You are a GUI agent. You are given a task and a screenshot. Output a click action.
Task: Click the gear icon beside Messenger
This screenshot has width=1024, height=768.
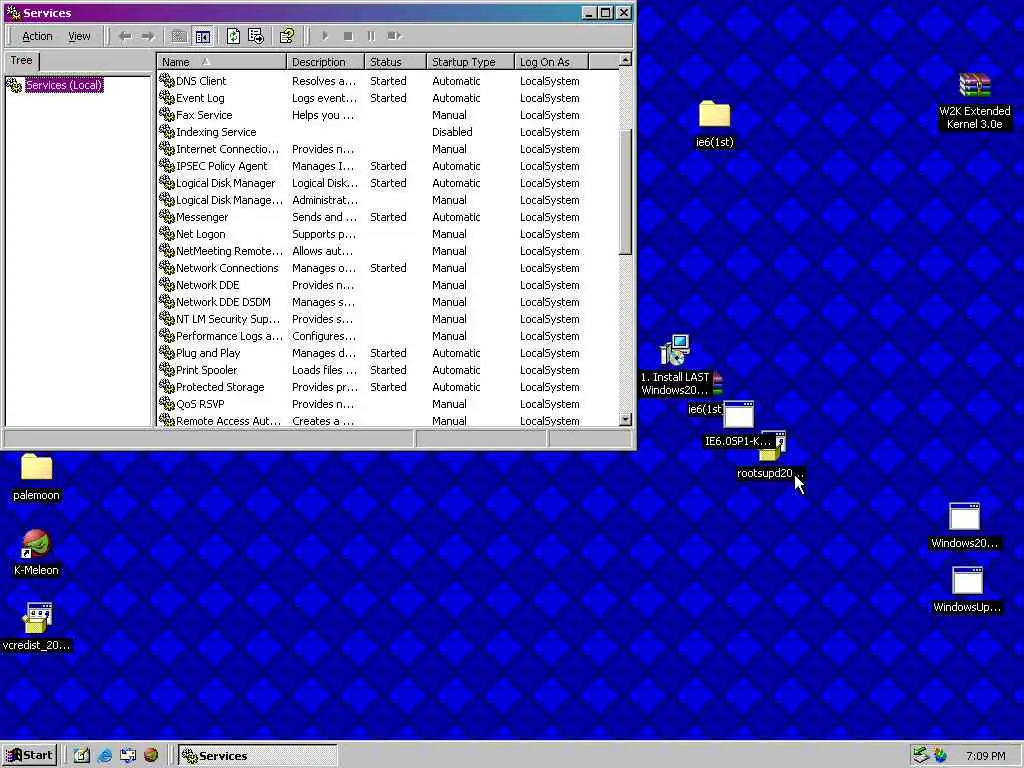pyautogui.click(x=167, y=217)
